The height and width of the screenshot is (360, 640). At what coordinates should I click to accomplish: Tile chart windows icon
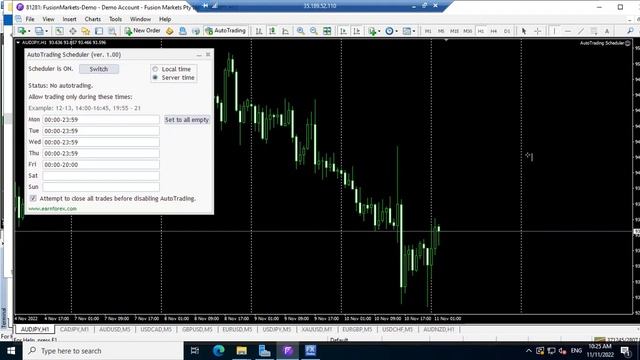coord(327,31)
